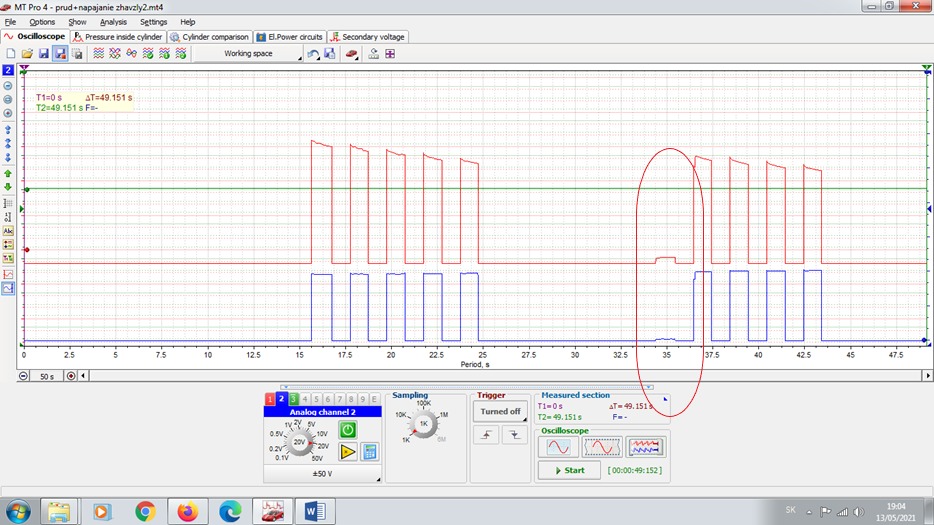
Task: Click the undo arrow icon in toolbar
Action: pos(313,53)
